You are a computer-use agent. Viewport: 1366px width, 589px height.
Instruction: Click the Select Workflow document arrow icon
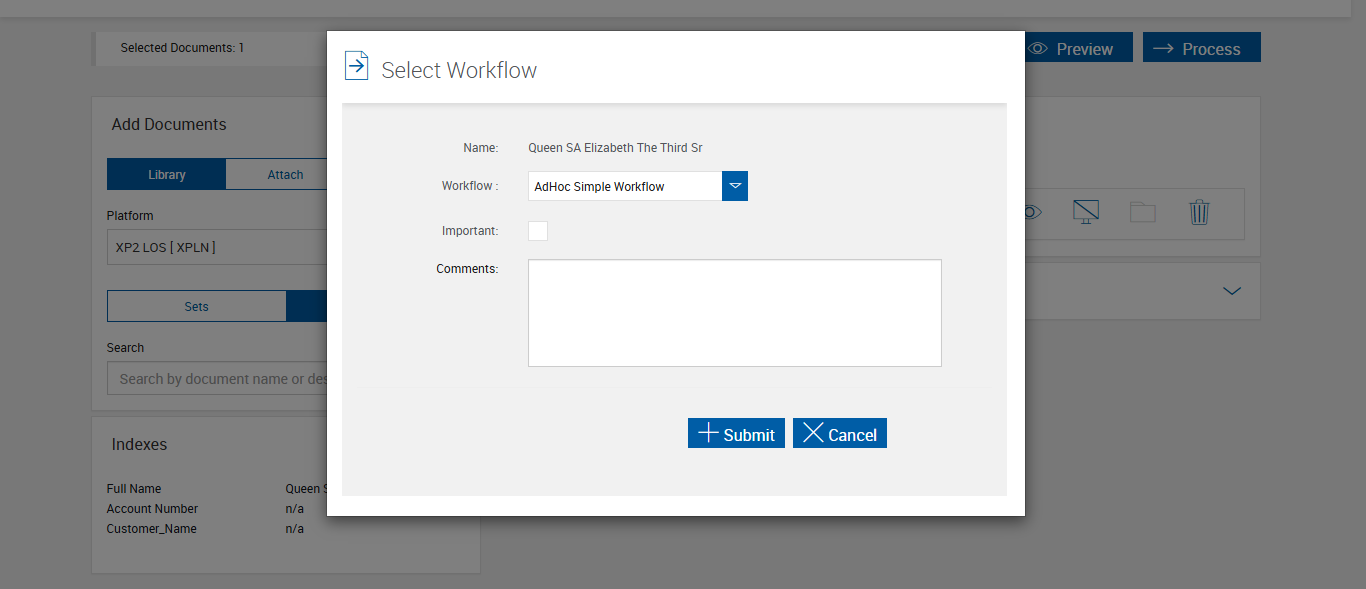click(x=356, y=66)
